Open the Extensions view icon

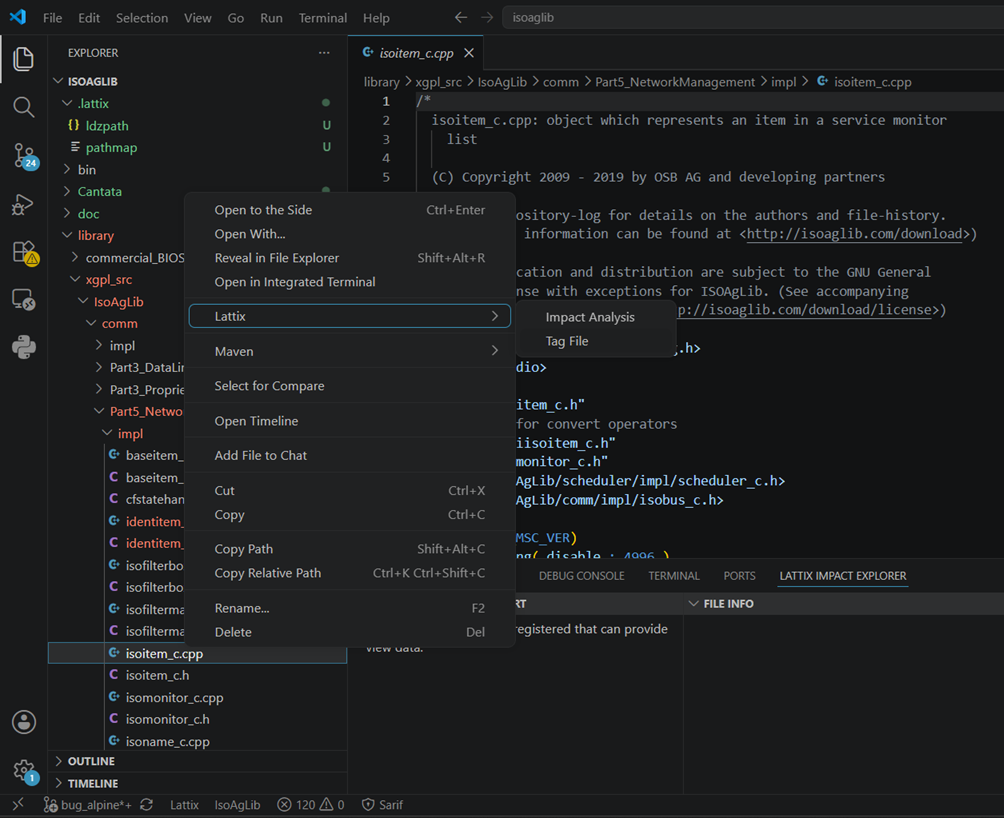point(25,253)
